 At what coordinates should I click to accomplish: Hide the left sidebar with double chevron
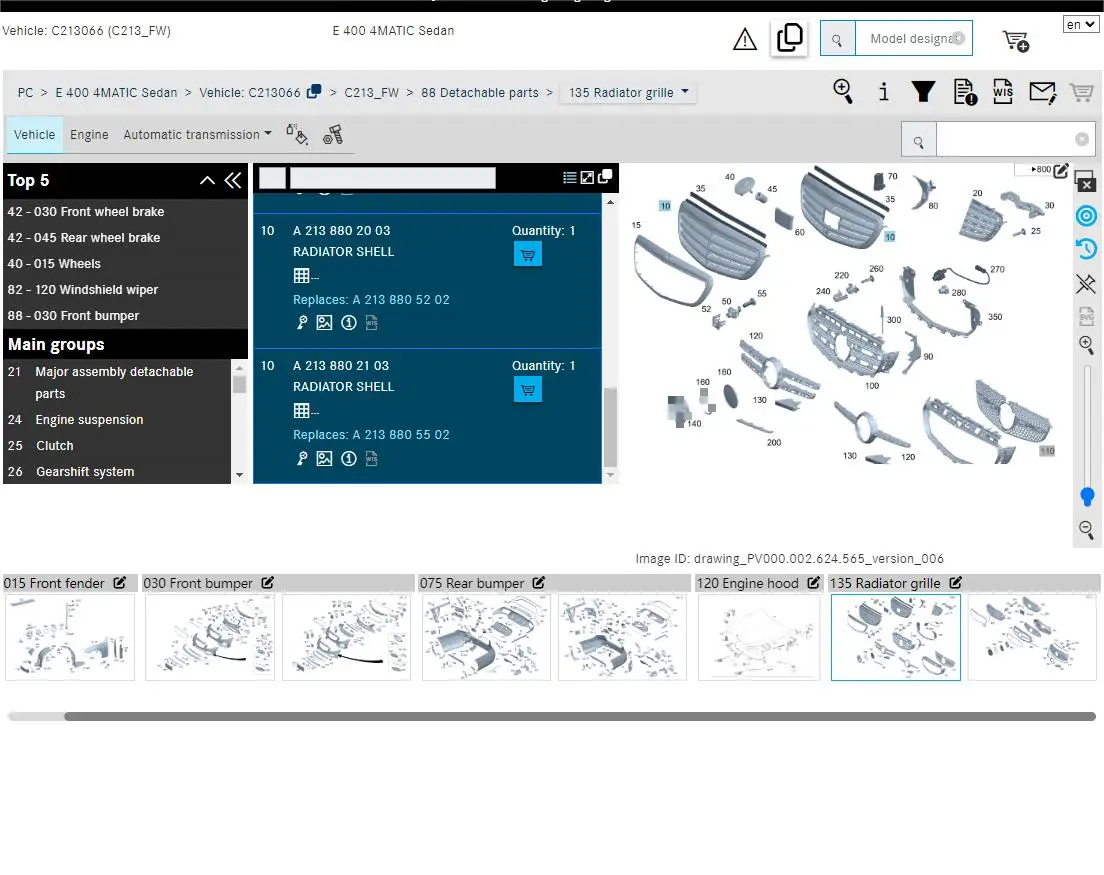[233, 180]
